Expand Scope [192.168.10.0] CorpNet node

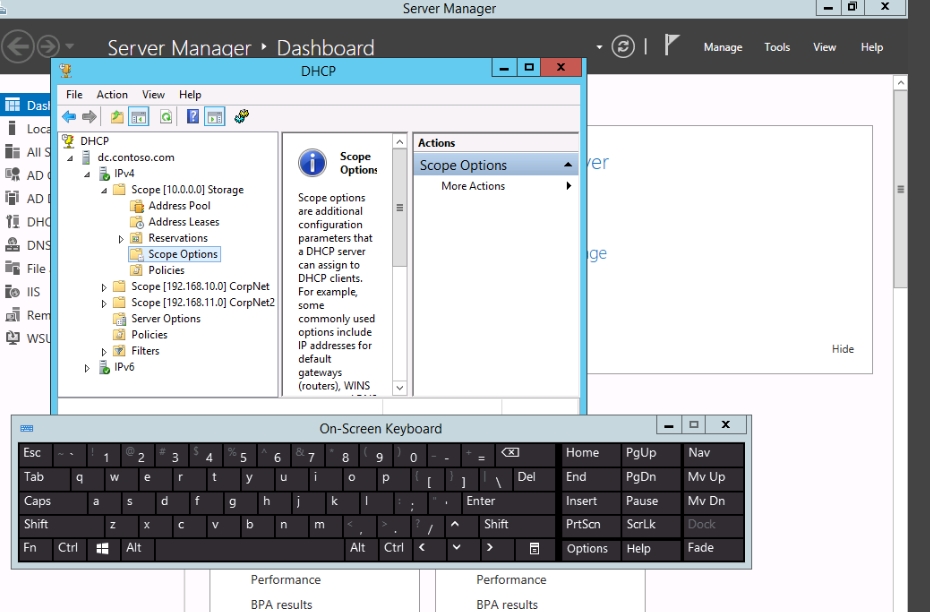pos(104,288)
